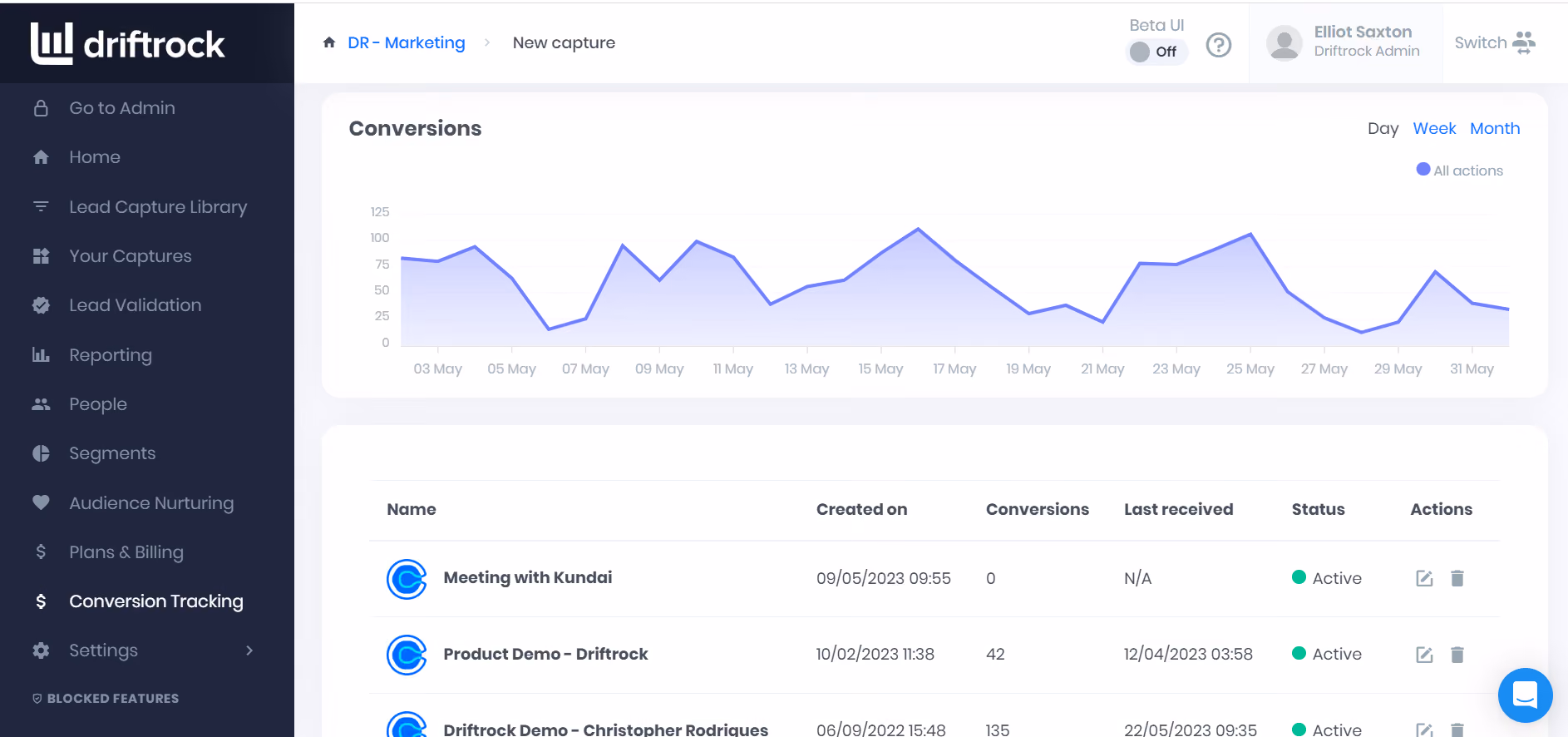This screenshot has width=1568, height=737.
Task: Delete the Meeting with Kundai conversion
Action: (x=1457, y=578)
